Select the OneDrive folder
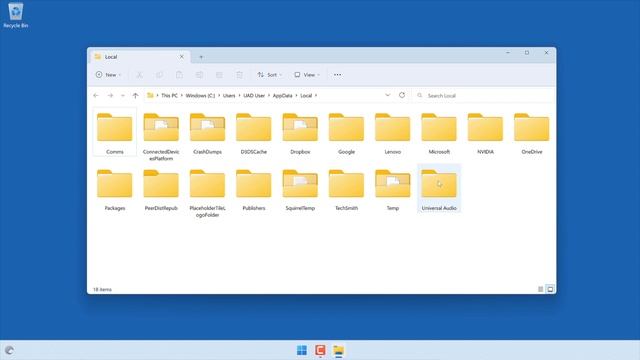This screenshot has width=640, height=360. (x=531, y=132)
